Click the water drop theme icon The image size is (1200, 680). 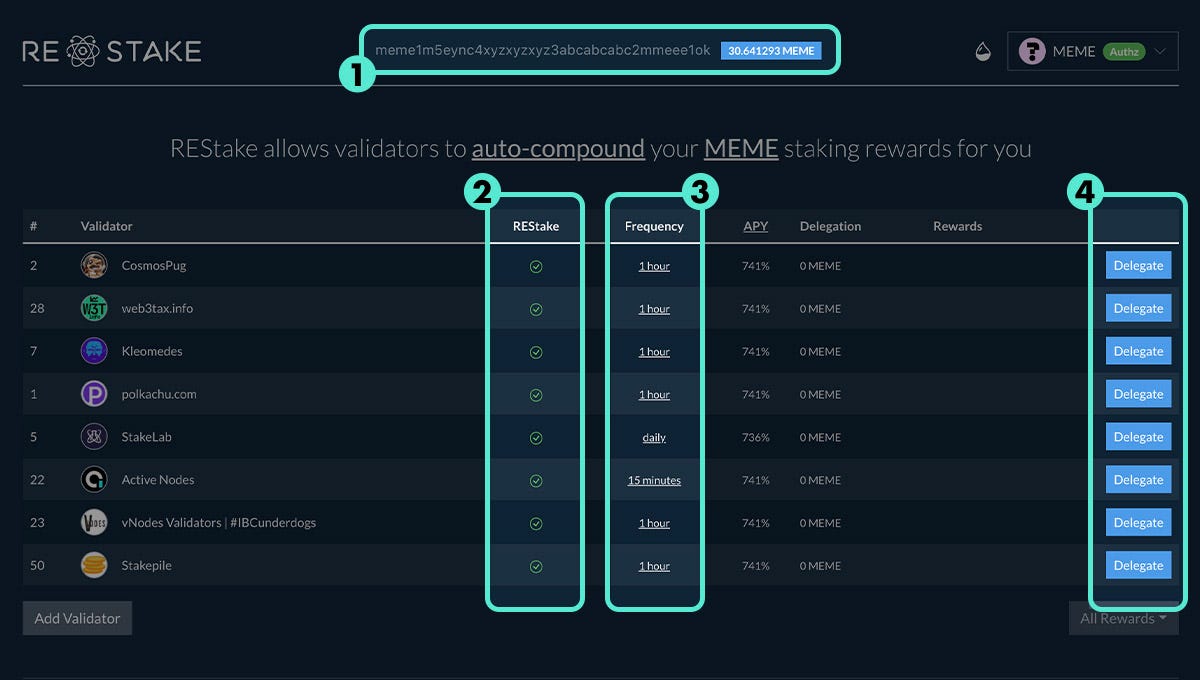[x=983, y=52]
